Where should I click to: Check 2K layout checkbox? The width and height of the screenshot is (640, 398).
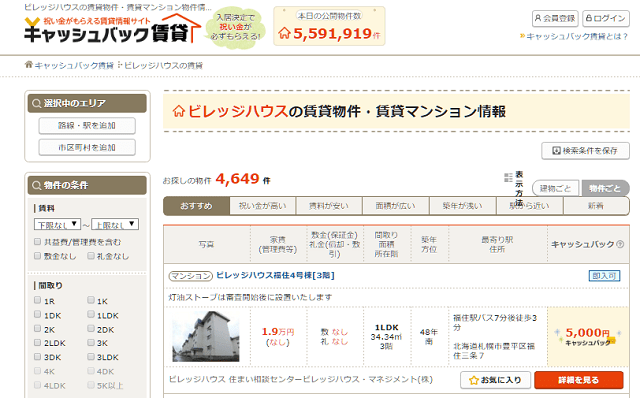[x=38, y=329]
